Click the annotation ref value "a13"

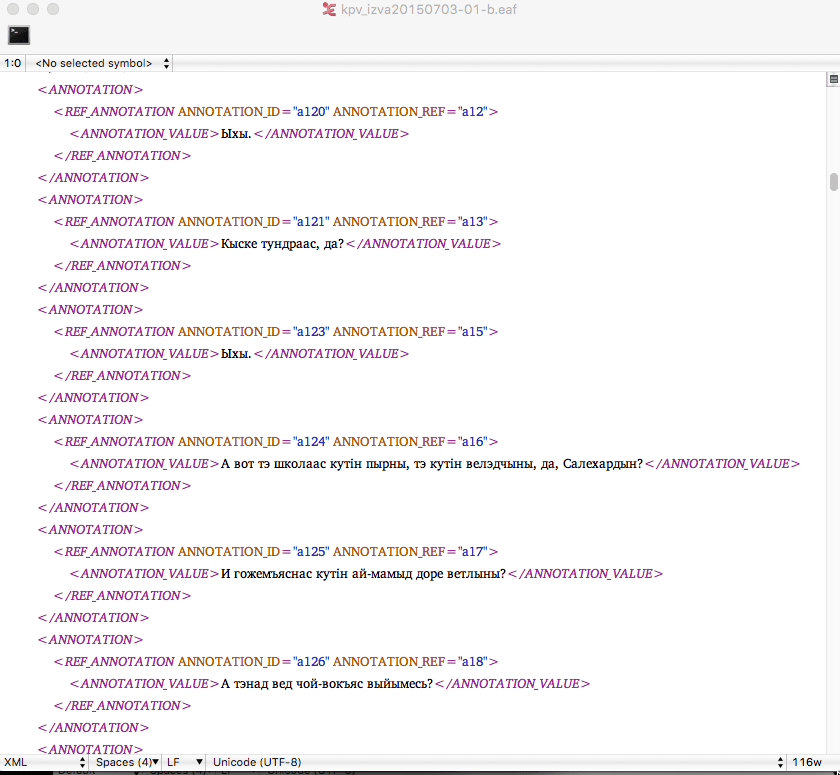point(472,221)
